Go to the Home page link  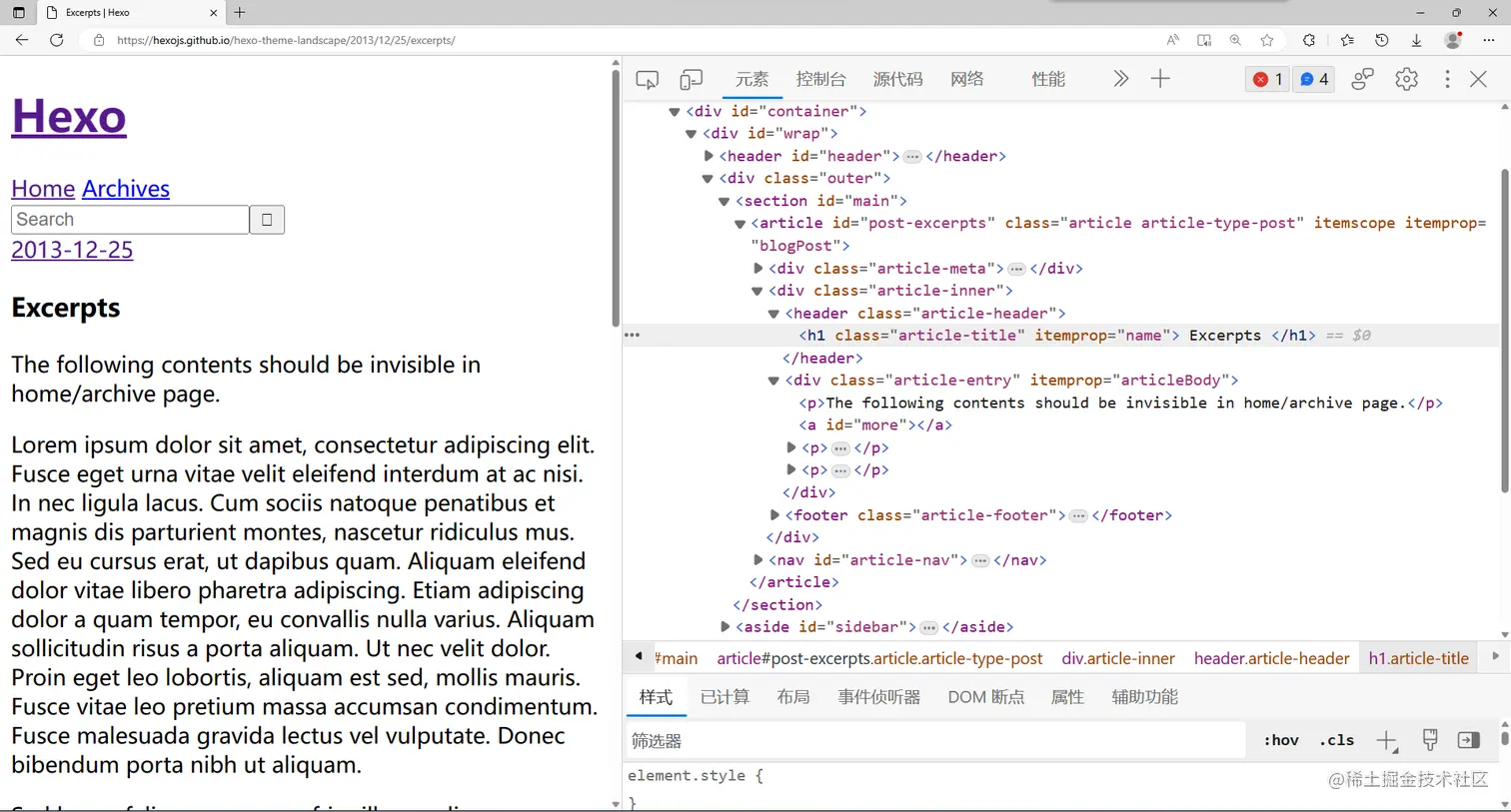point(43,189)
